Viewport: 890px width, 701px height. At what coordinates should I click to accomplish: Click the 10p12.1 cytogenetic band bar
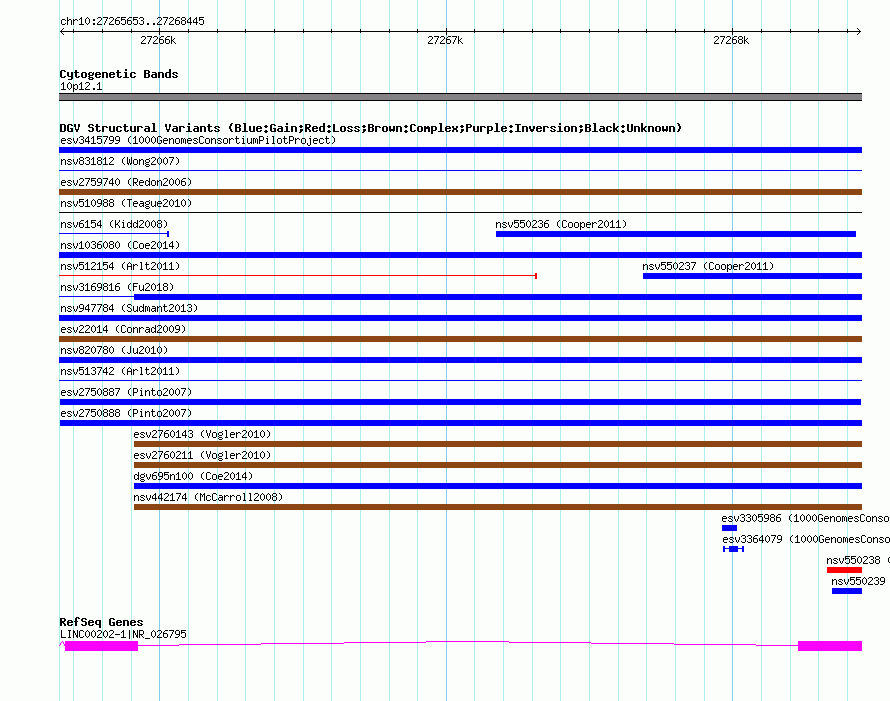460,97
